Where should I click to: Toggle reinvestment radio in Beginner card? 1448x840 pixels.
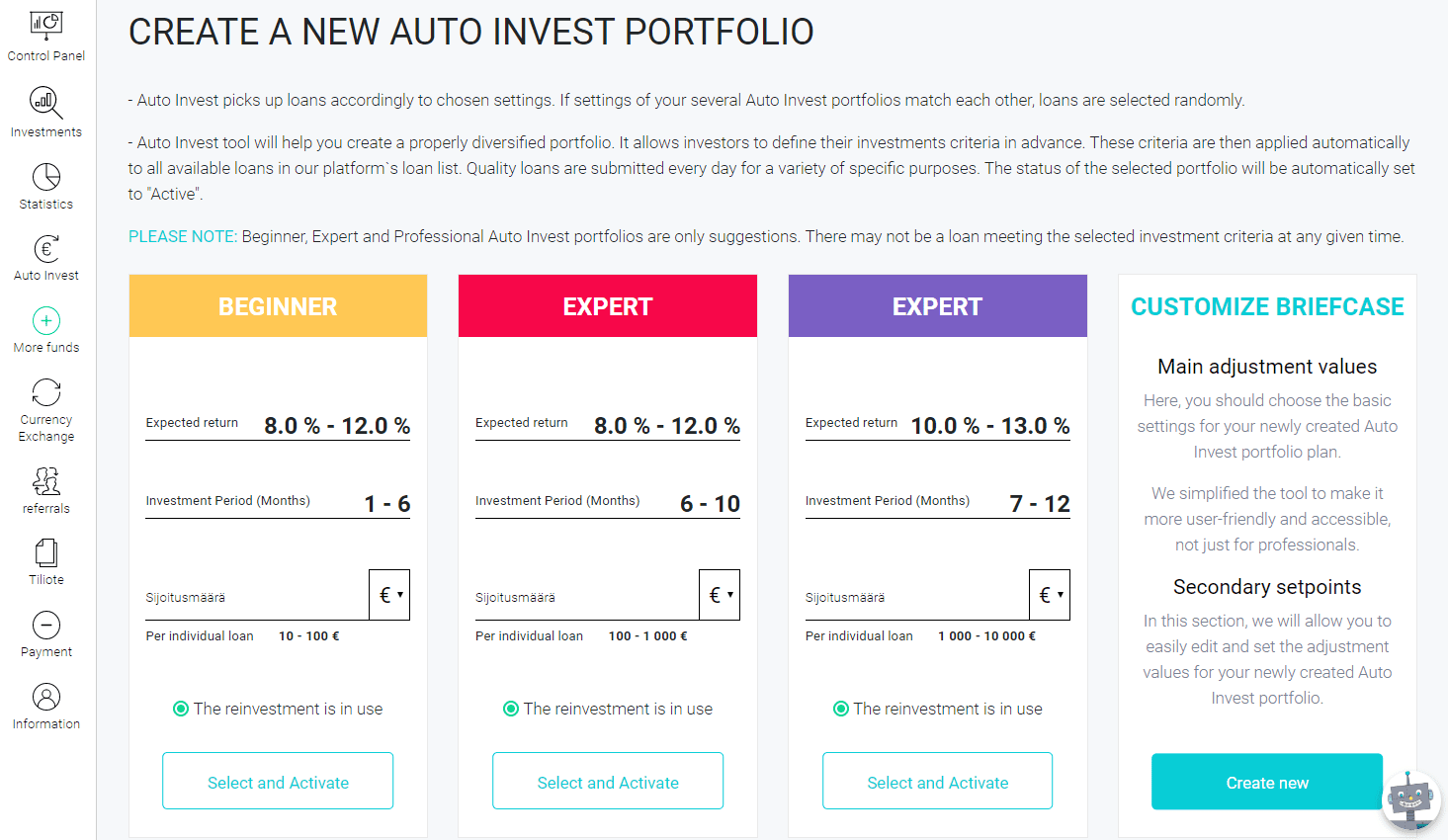[x=181, y=709]
